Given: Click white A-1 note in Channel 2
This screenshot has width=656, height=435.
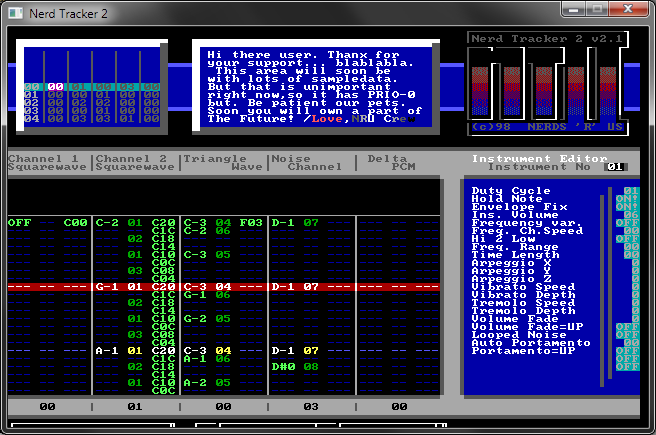Looking at the screenshot, I should coord(107,351).
